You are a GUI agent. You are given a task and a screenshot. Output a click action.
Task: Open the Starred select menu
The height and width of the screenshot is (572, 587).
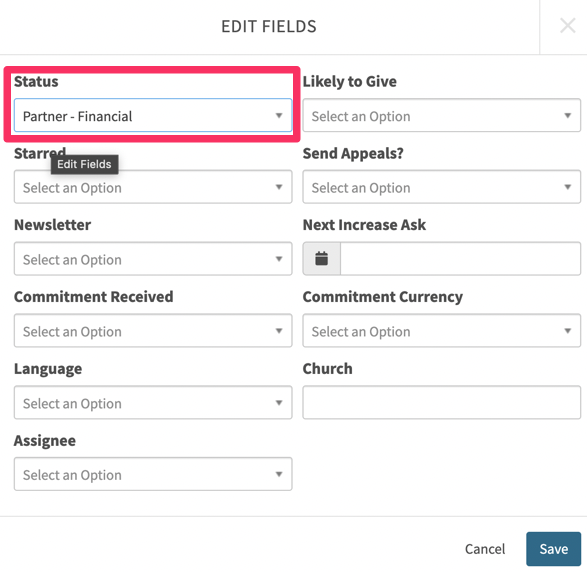coord(153,187)
